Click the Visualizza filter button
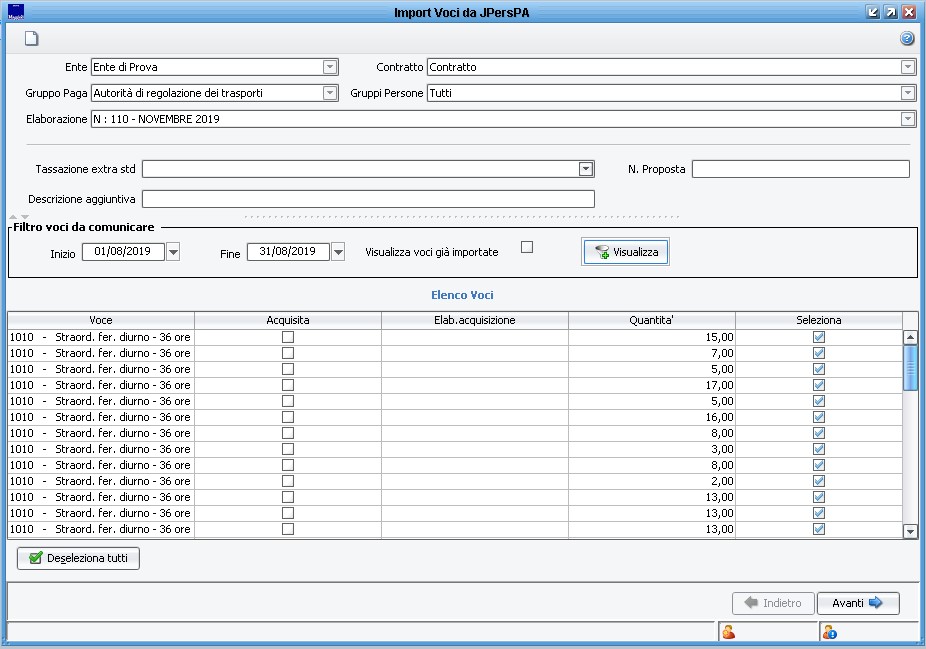Image resolution: width=926 pixels, height=649 pixels. point(625,252)
